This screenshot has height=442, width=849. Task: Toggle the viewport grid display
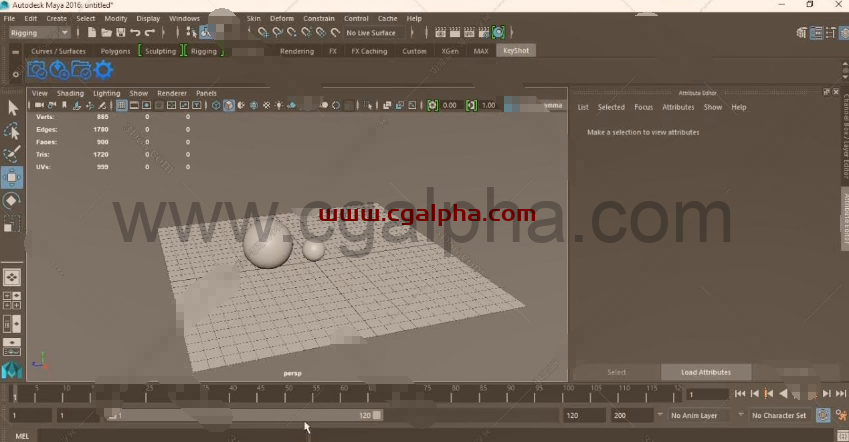coord(122,105)
